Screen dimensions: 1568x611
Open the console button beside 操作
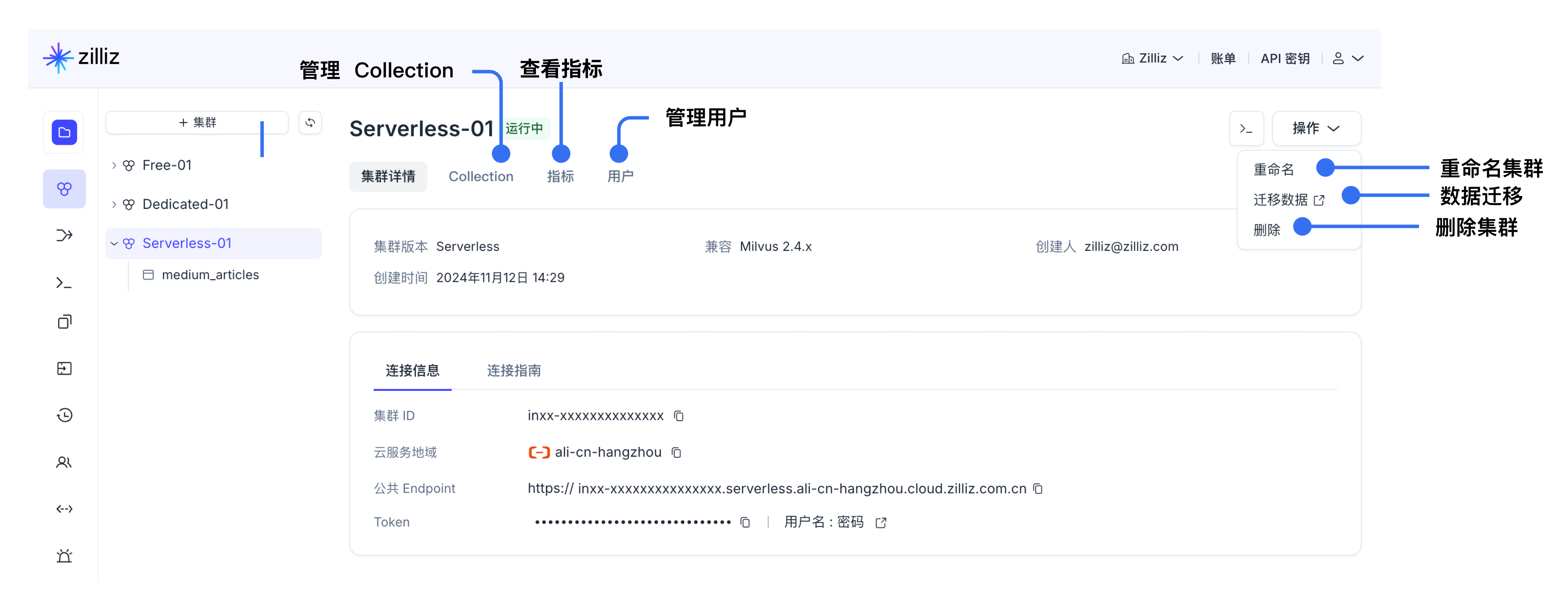pos(1246,129)
